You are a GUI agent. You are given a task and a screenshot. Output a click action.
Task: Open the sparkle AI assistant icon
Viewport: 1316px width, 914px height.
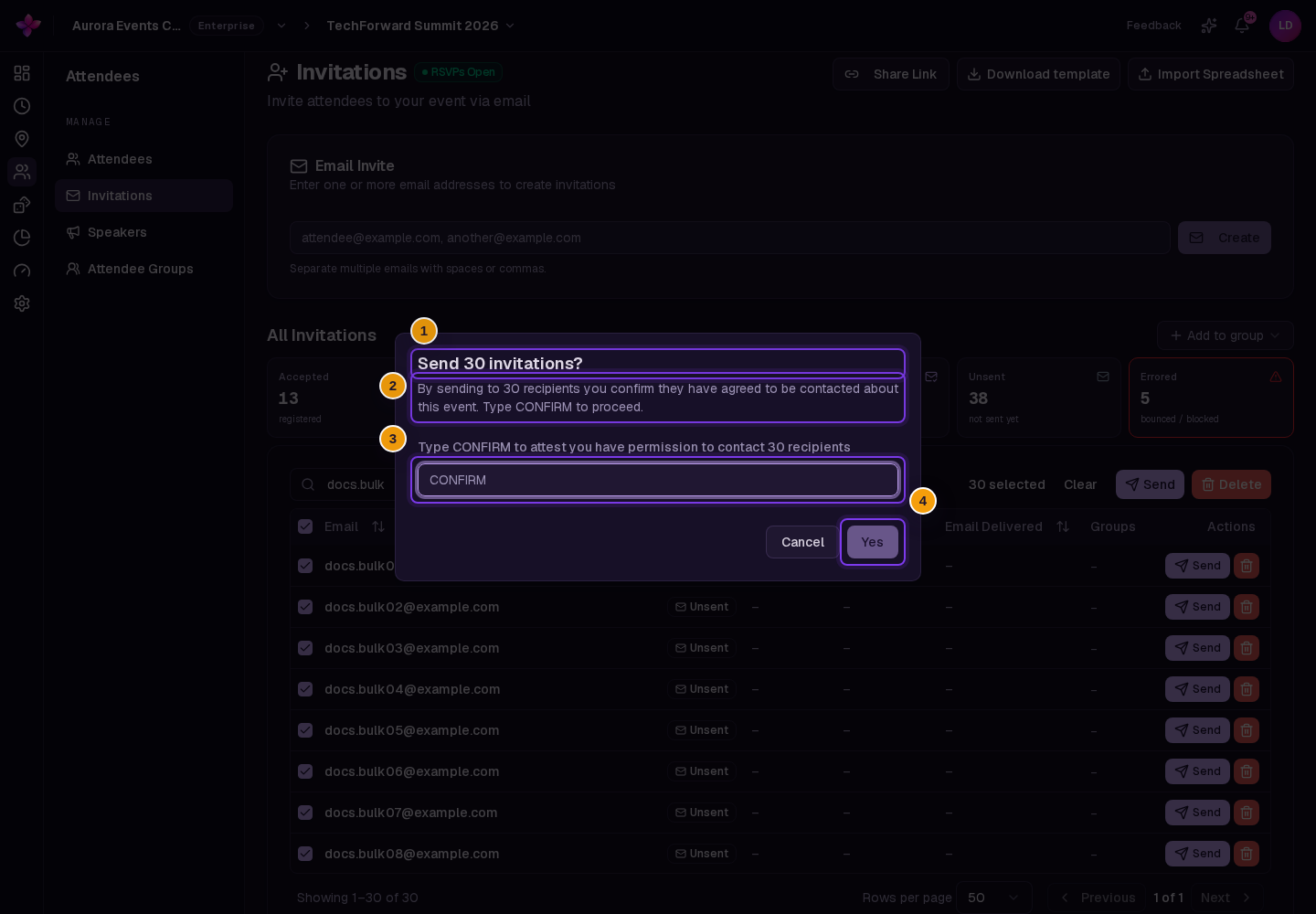(1209, 26)
